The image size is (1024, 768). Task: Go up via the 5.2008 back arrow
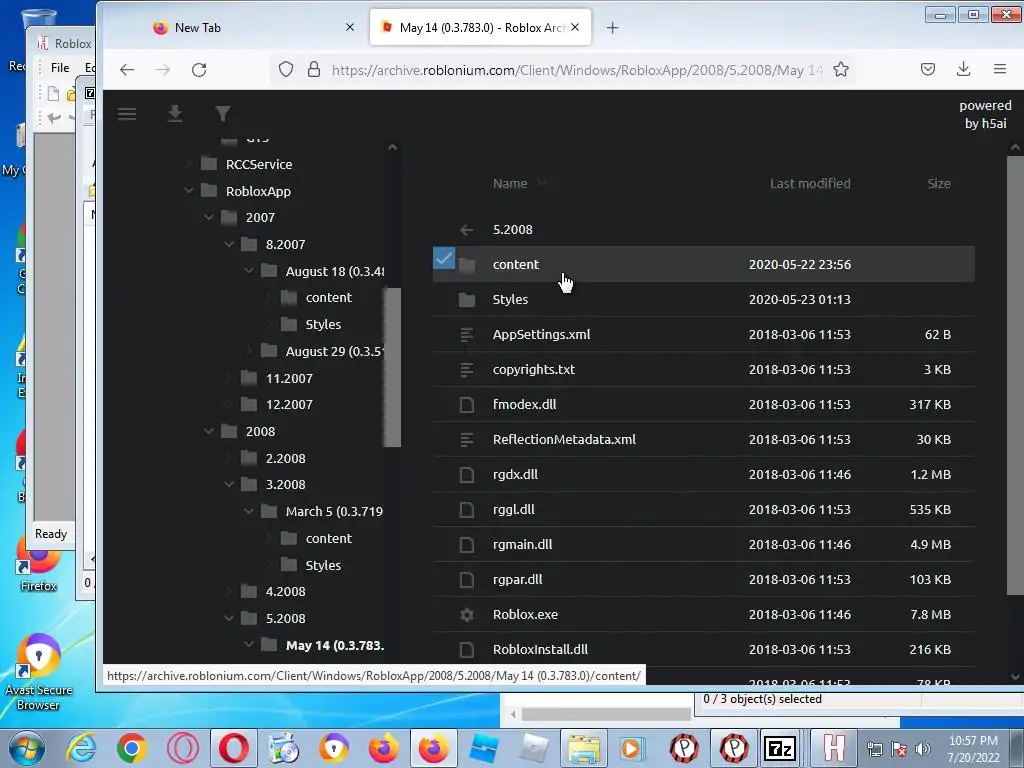point(466,230)
